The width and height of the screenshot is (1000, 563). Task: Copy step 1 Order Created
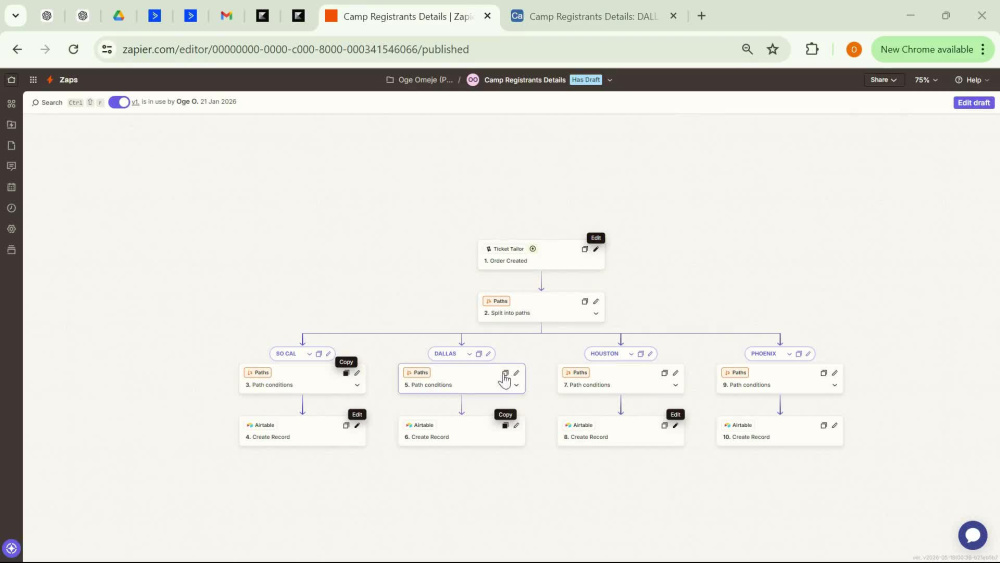[x=585, y=249]
